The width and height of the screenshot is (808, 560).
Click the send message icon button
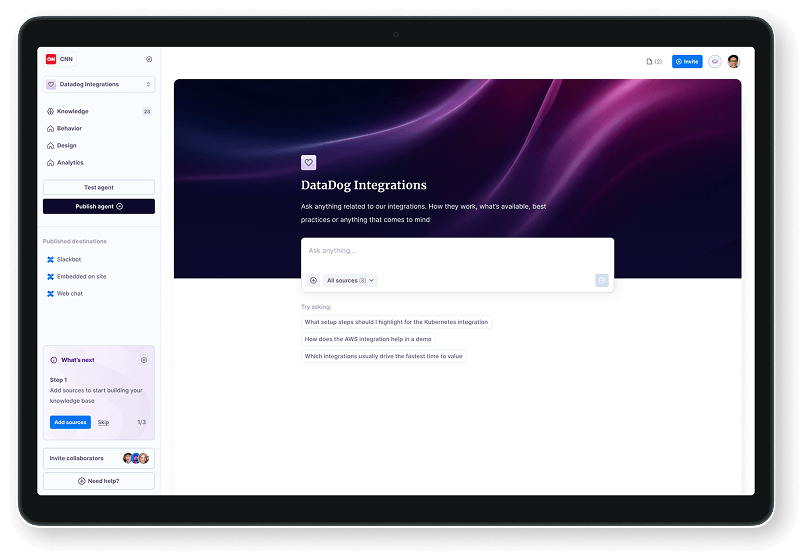pos(602,280)
